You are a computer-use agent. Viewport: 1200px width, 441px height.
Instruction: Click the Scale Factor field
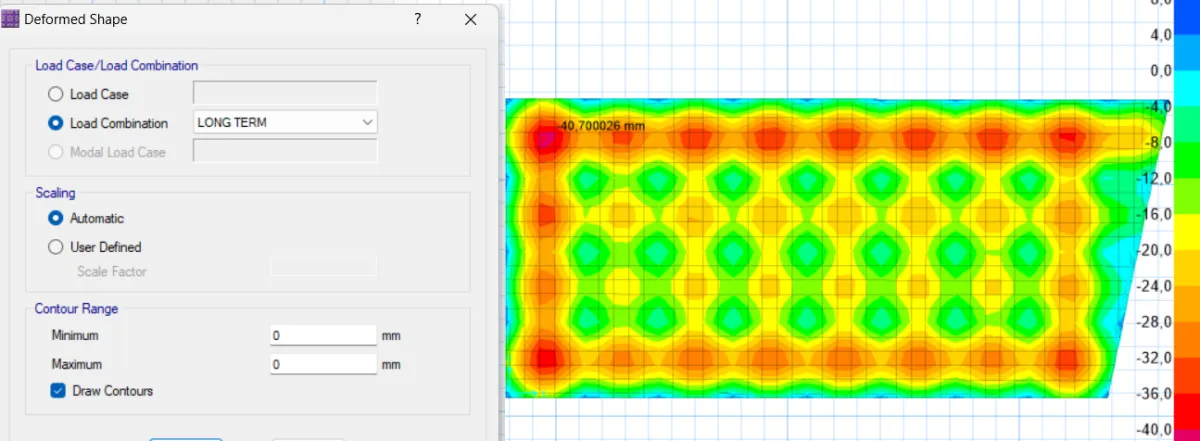coord(323,266)
